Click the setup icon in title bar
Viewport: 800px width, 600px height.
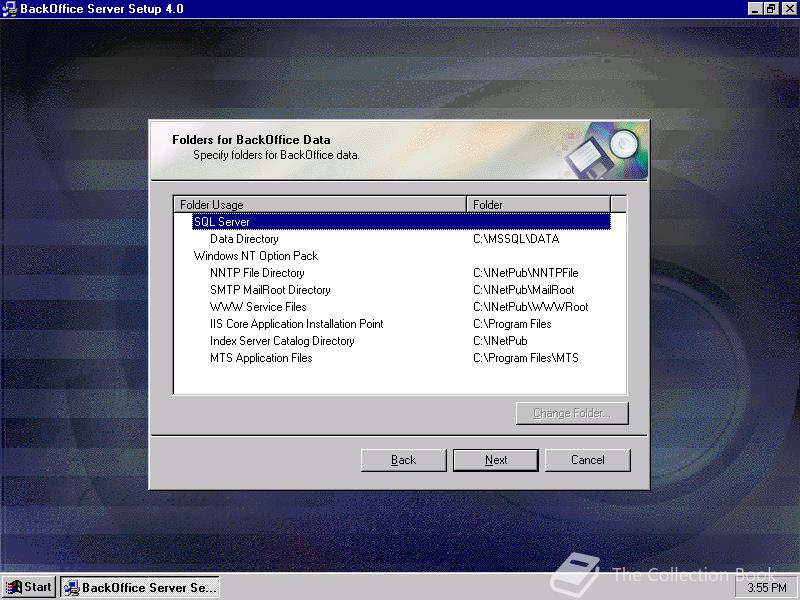tap(9, 9)
